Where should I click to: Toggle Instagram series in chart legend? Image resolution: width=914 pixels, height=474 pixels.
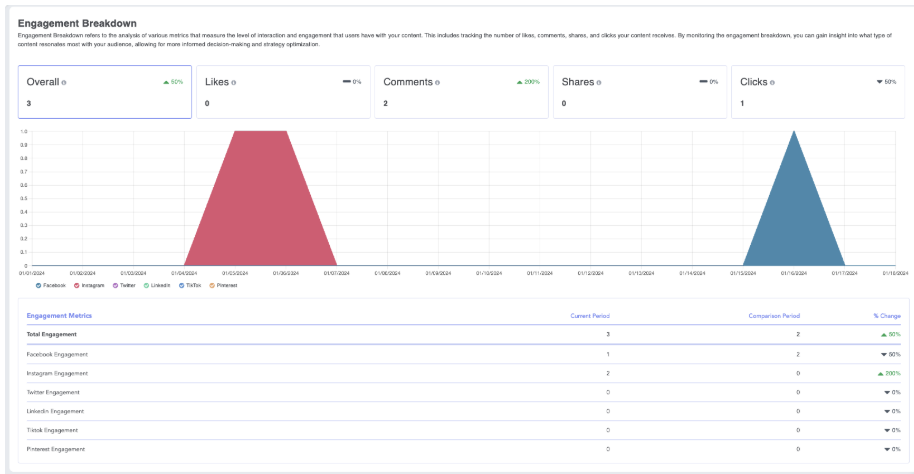coord(76,285)
